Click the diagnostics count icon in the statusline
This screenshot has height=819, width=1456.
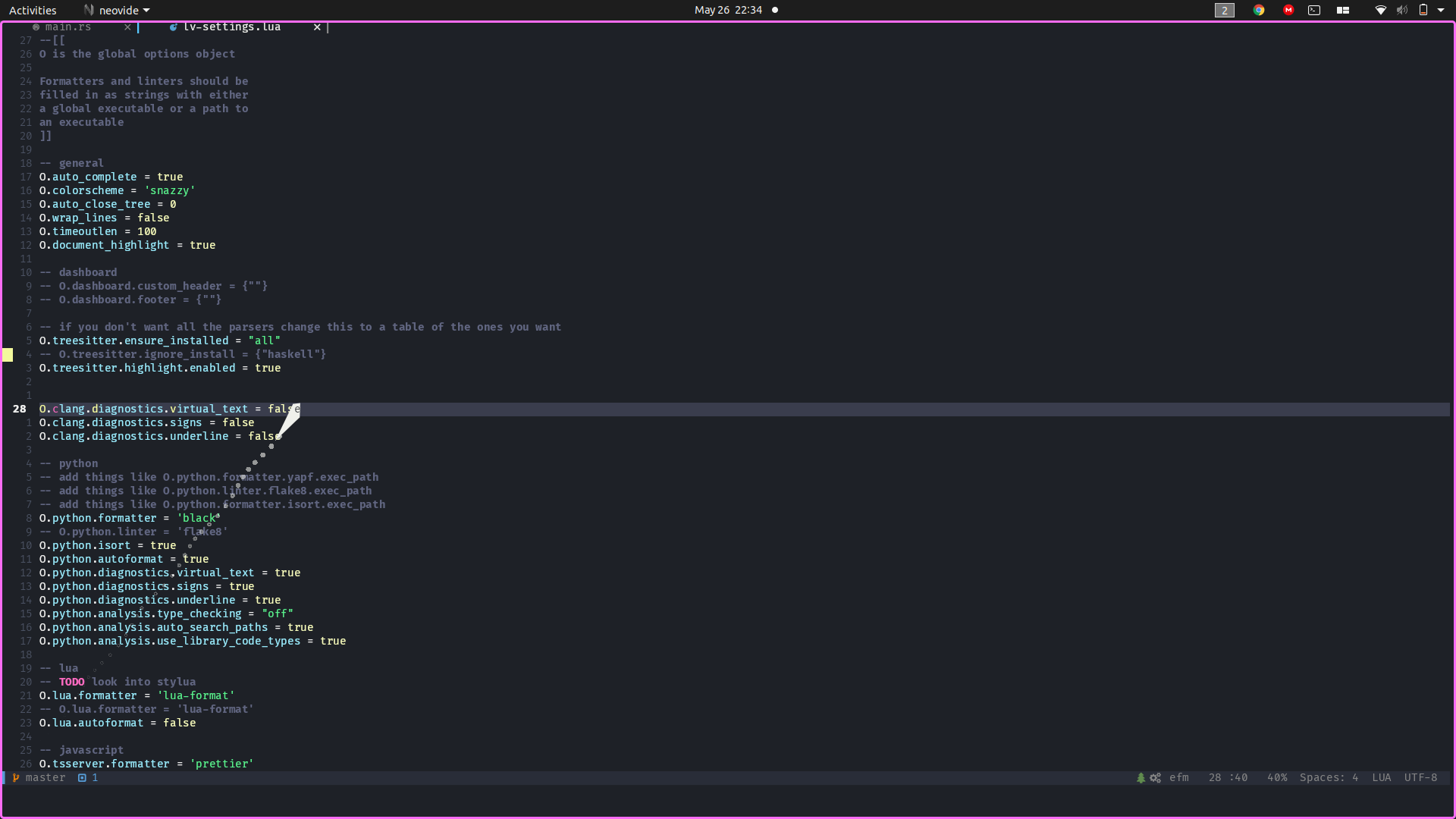[83, 777]
